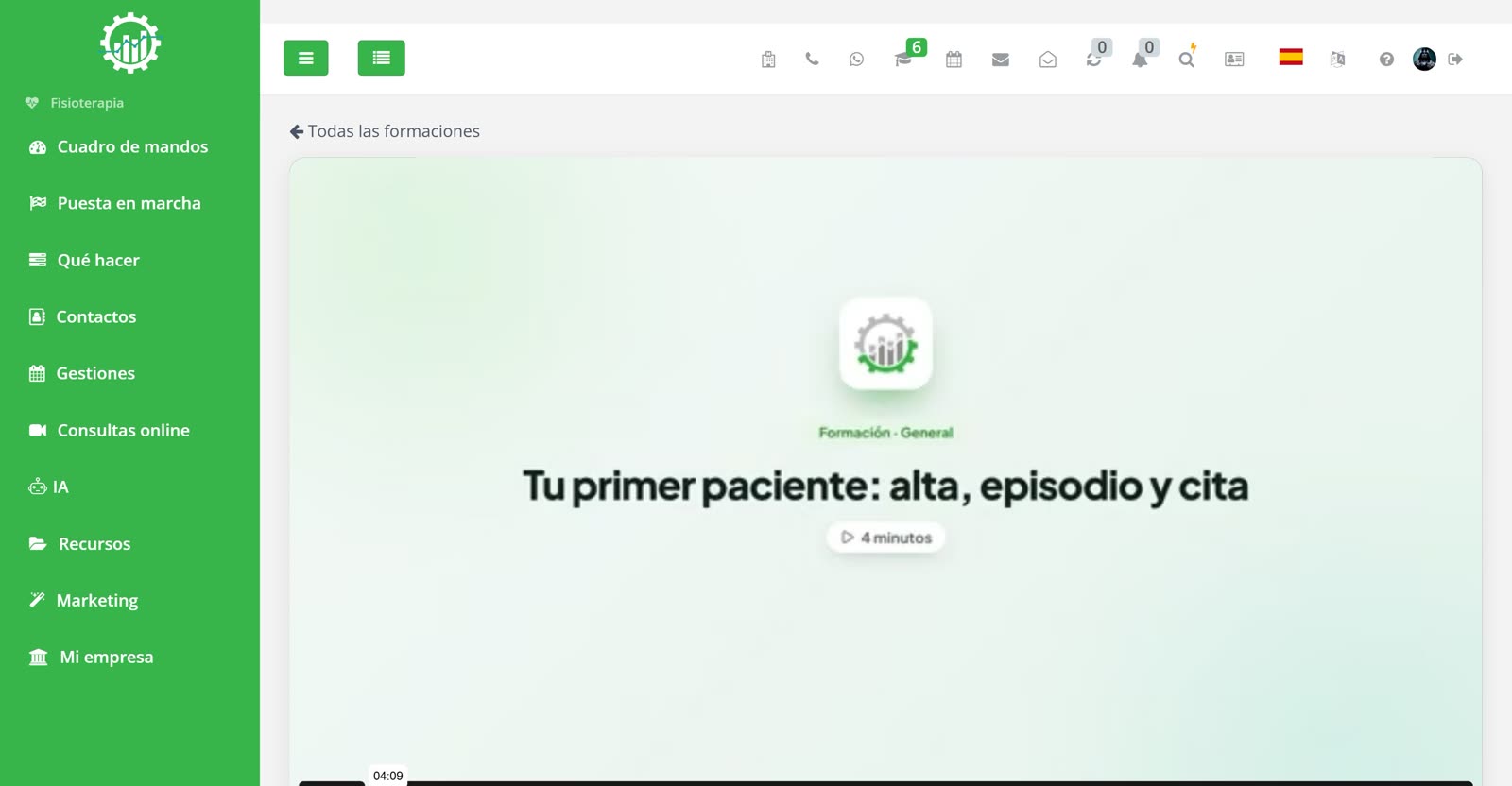Click the Fisioterapia label
This screenshot has width=1512, height=786.
point(87,103)
